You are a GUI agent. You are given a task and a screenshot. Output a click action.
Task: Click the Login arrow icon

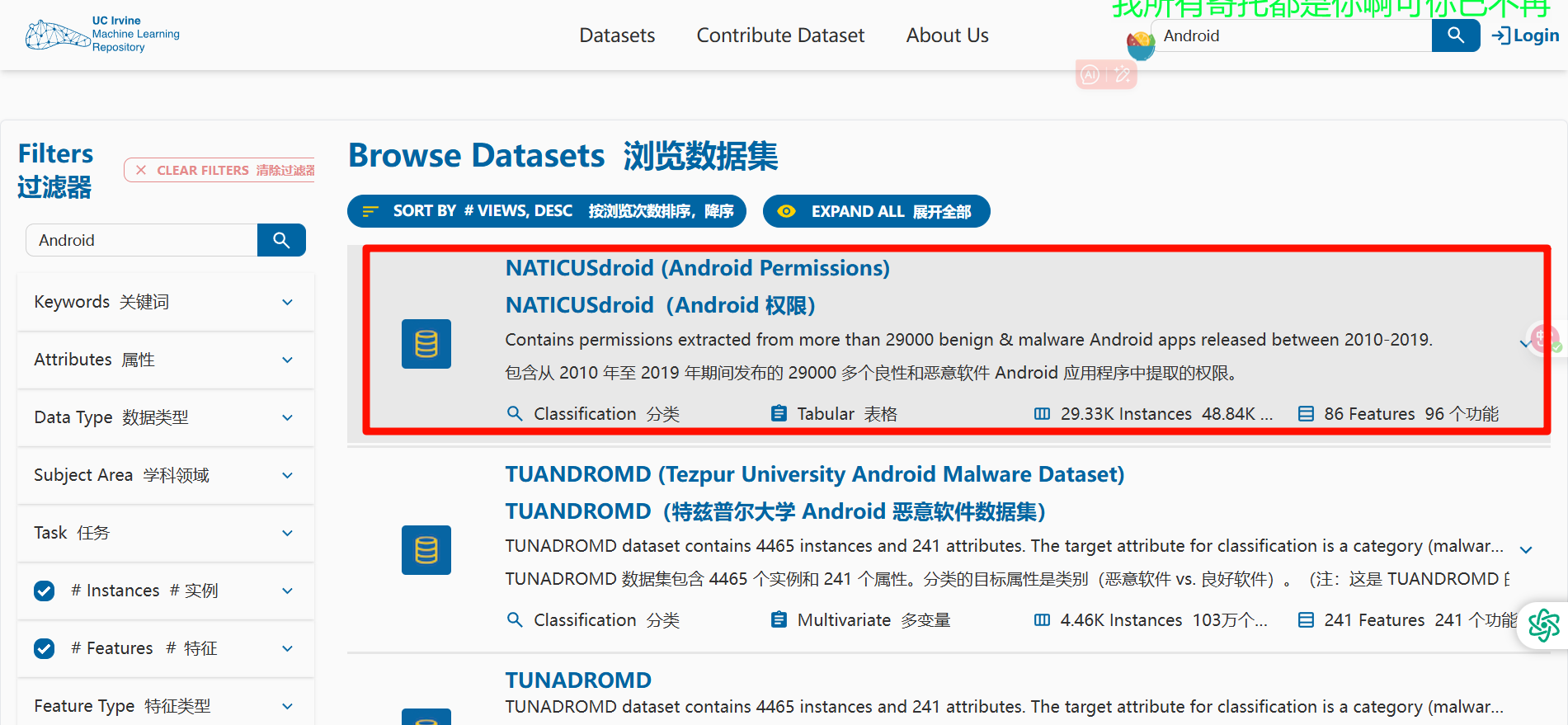point(1501,35)
